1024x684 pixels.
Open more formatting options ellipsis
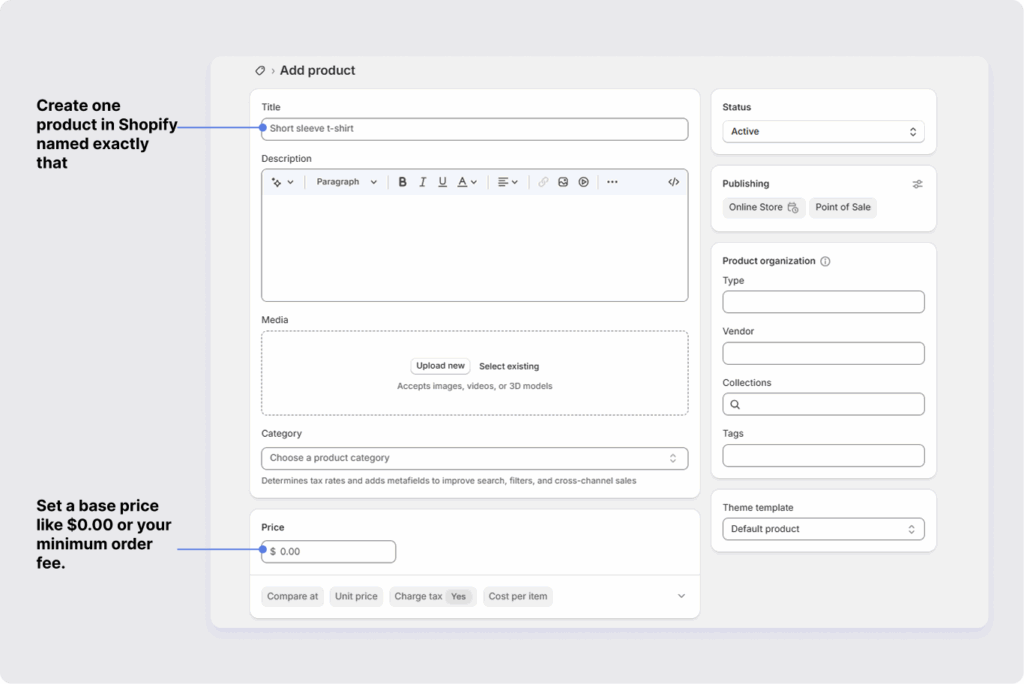click(x=612, y=182)
